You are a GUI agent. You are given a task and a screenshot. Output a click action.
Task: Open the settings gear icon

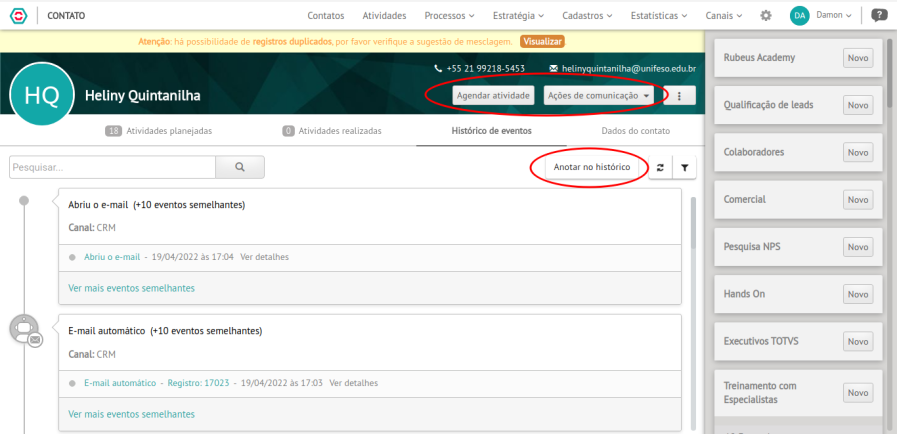765,16
